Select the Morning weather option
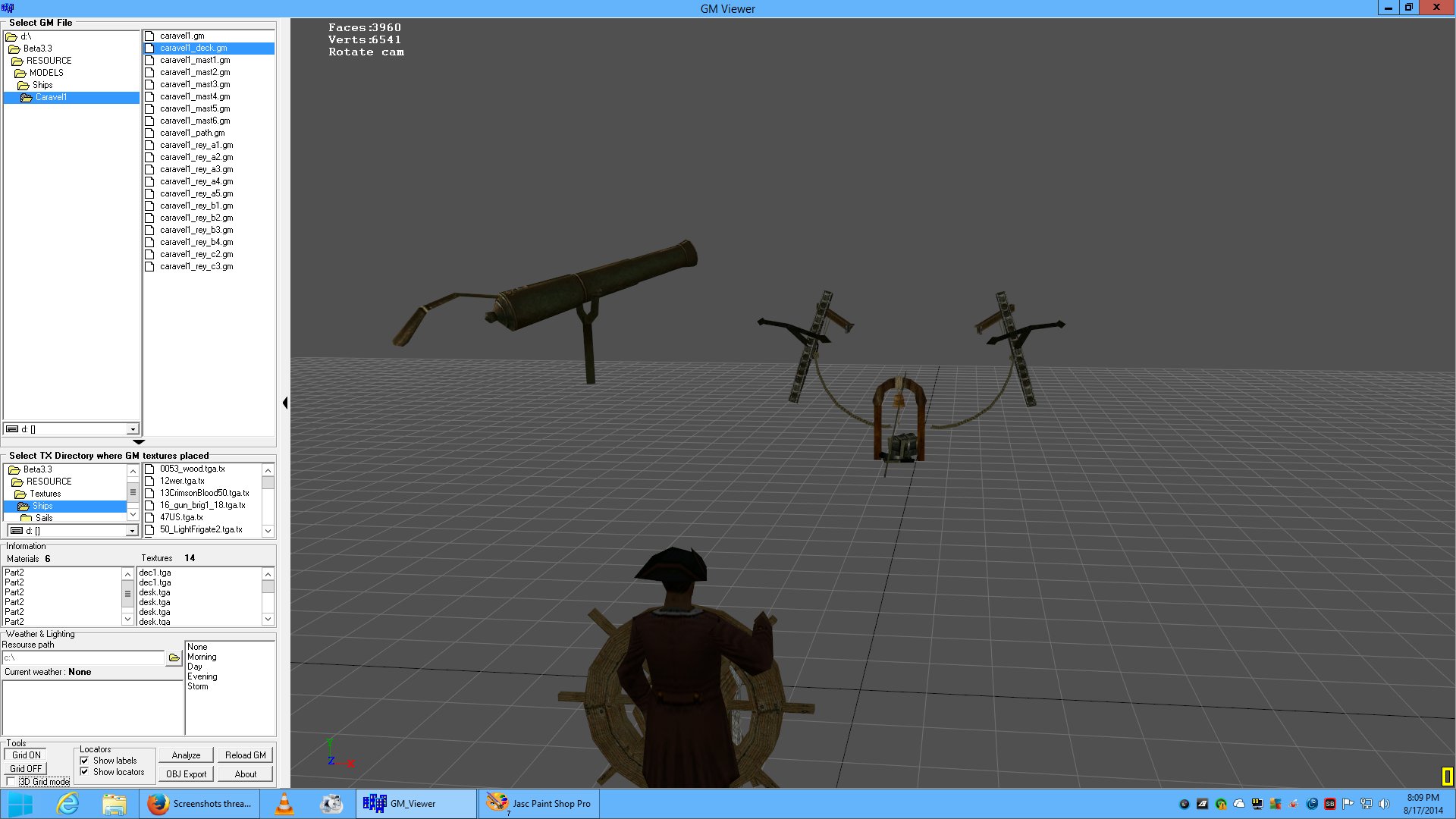Screen dimensions: 1456x819 pos(202,657)
